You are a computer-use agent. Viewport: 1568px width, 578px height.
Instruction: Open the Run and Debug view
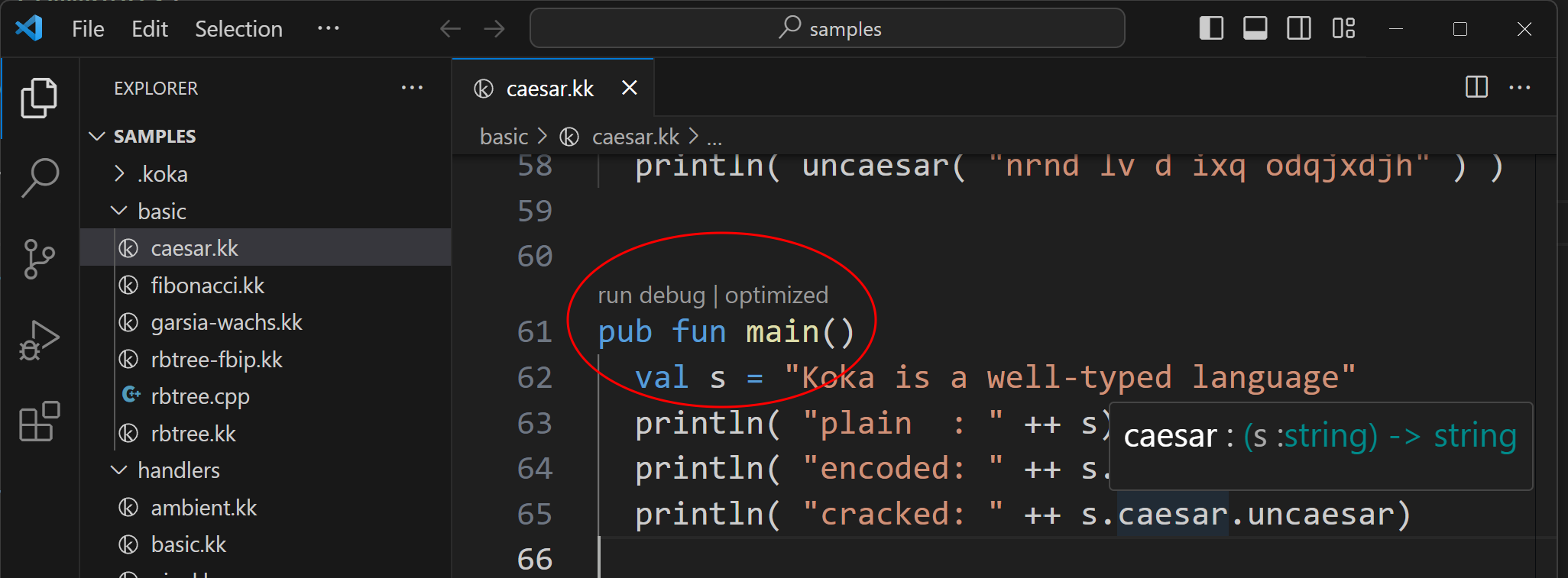pos(39,341)
